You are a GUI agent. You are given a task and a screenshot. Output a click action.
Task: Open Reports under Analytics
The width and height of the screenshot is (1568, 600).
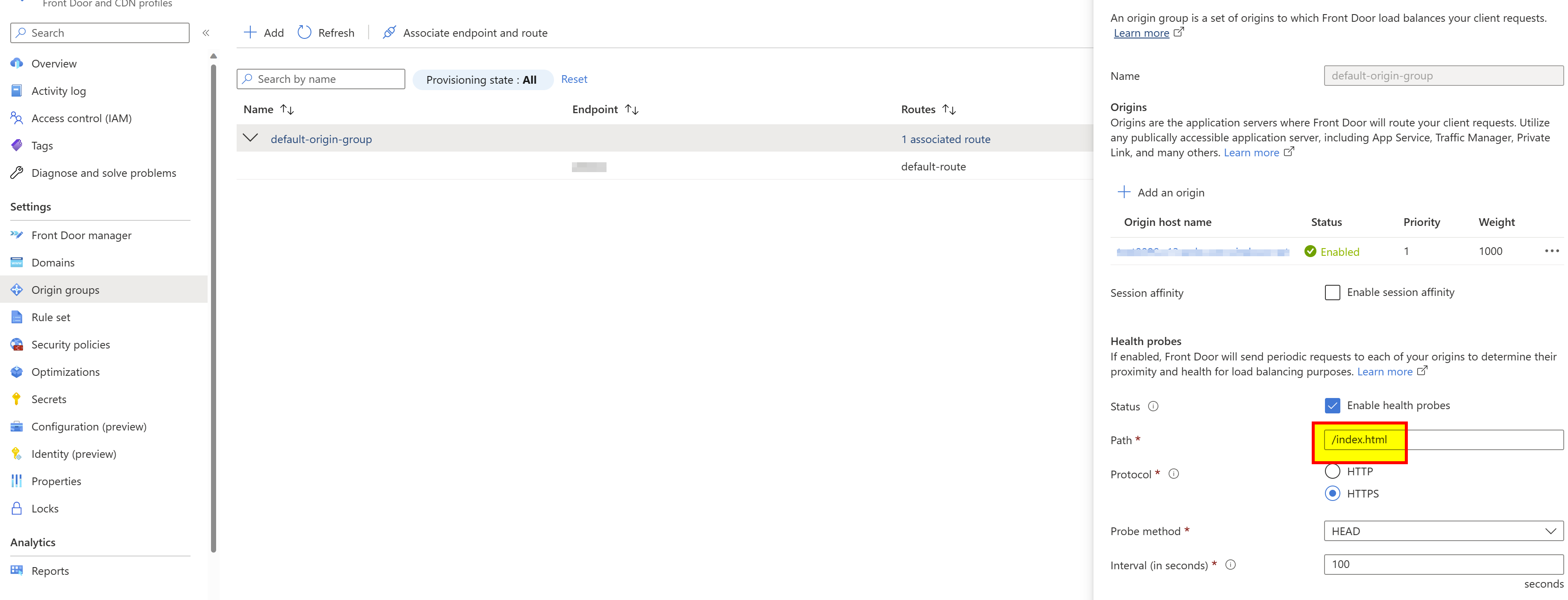point(50,570)
